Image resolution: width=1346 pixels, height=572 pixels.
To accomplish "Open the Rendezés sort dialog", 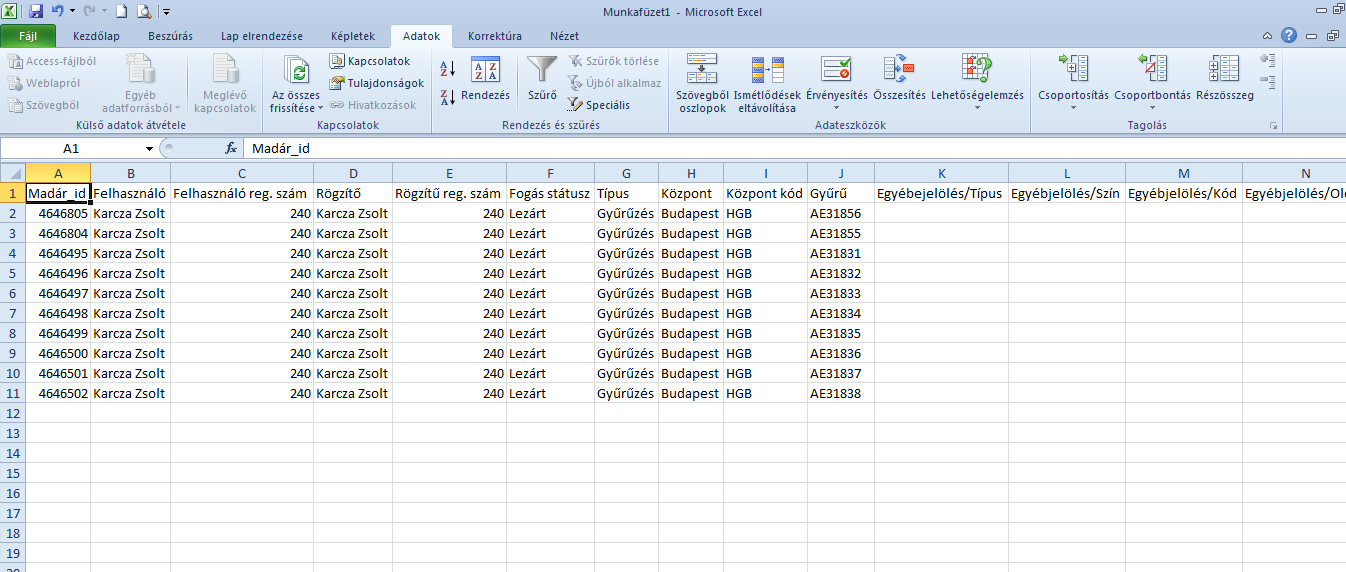I will pyautogui.click(x=485, y=80).
